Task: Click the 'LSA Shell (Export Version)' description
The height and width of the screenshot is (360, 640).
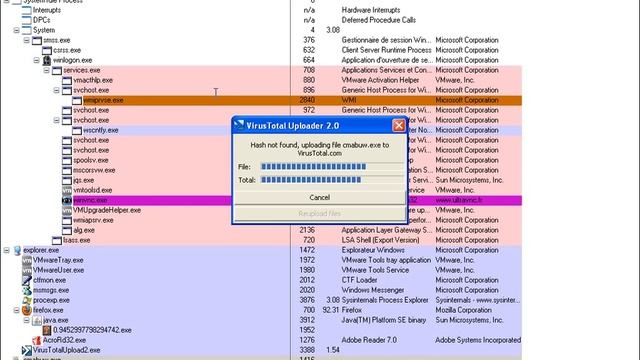Action: coord(380,240)
